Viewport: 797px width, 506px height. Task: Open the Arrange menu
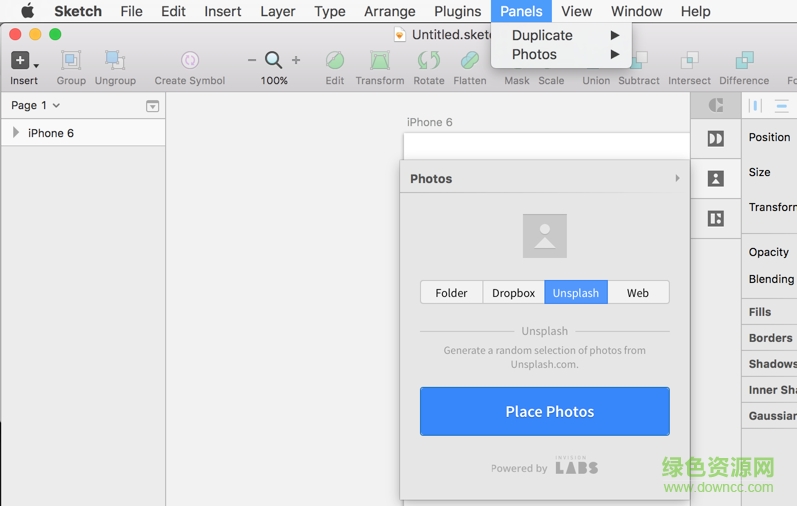(389, 11)
